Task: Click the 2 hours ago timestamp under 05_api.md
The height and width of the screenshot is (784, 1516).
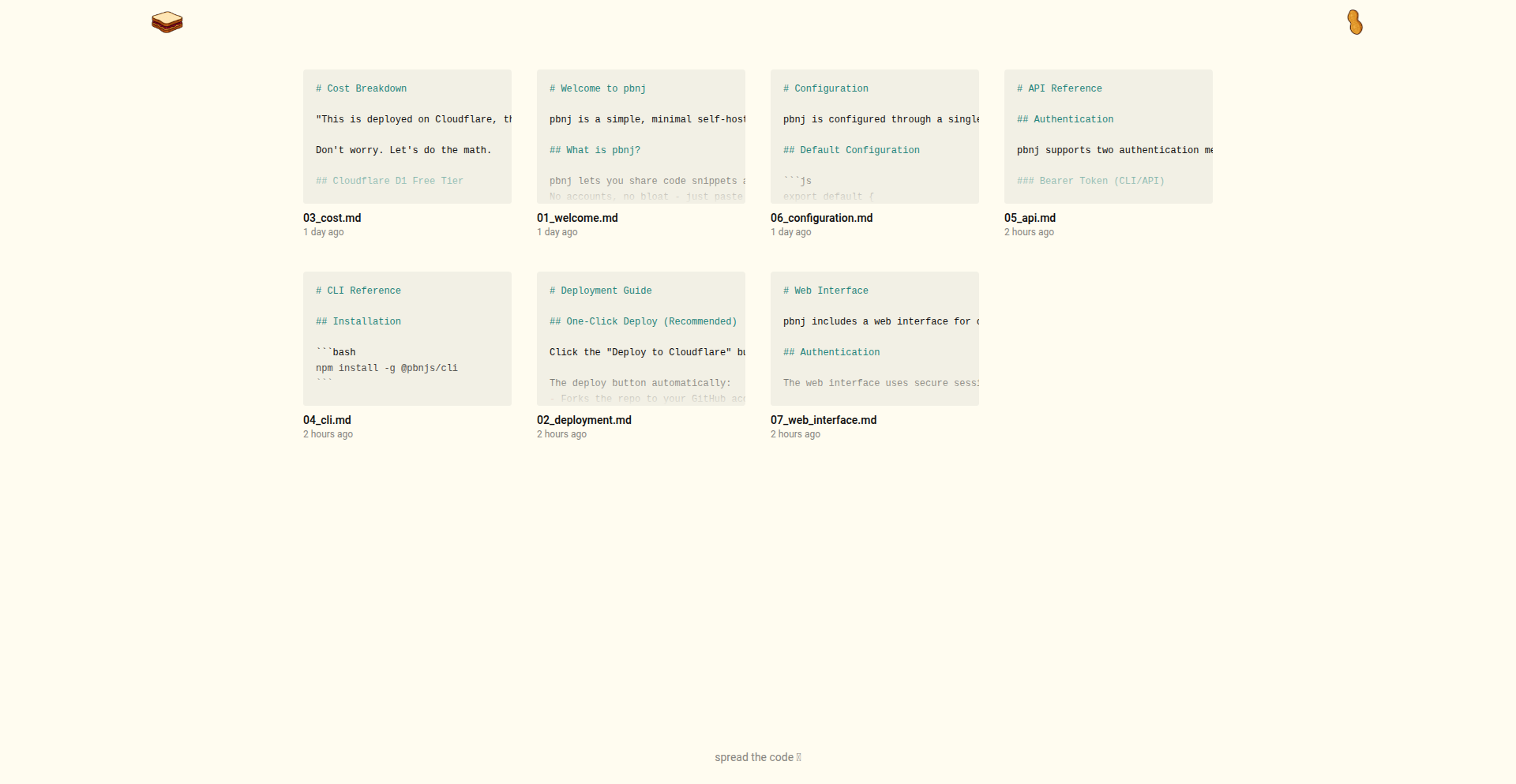Action: coord(1028,232)
